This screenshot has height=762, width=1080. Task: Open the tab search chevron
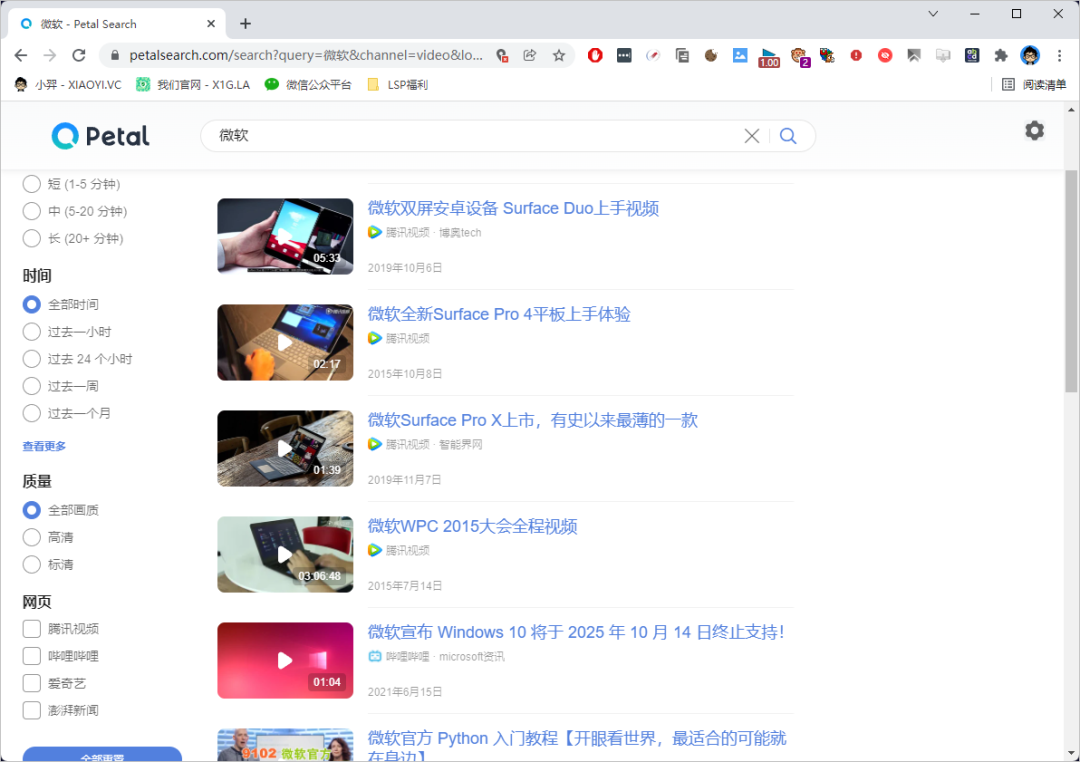tap(933, 14)
